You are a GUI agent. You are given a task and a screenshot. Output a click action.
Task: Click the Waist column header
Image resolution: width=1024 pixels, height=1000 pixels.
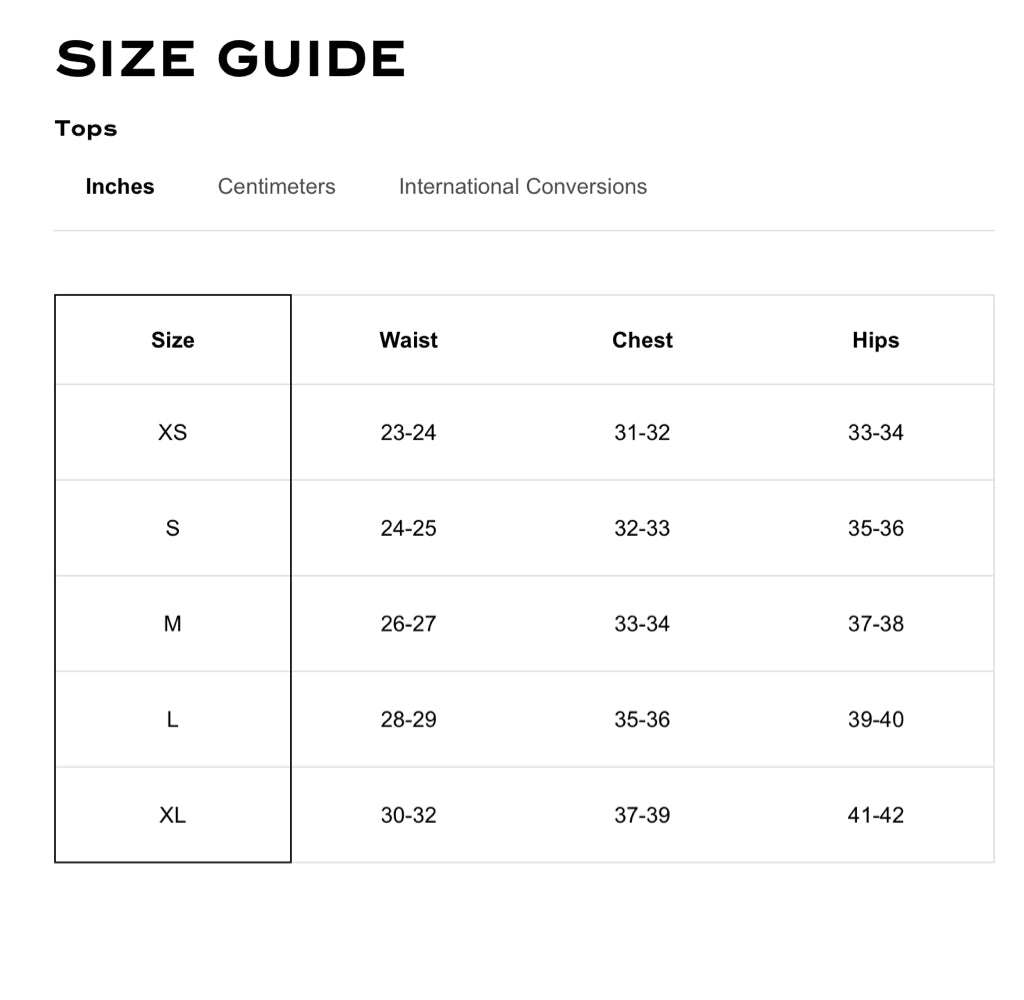408,340
